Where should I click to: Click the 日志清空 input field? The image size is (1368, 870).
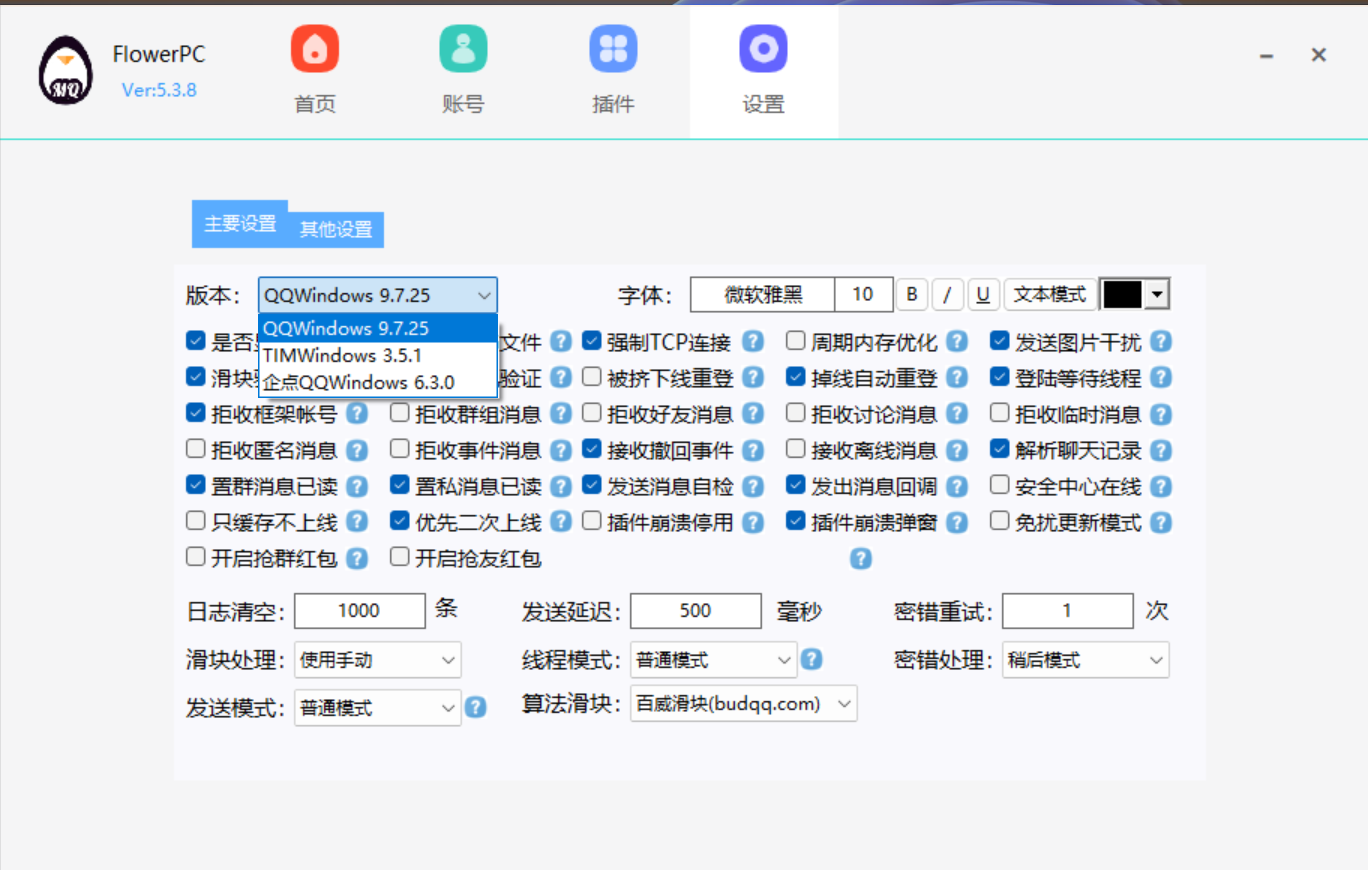click(359, 611)
